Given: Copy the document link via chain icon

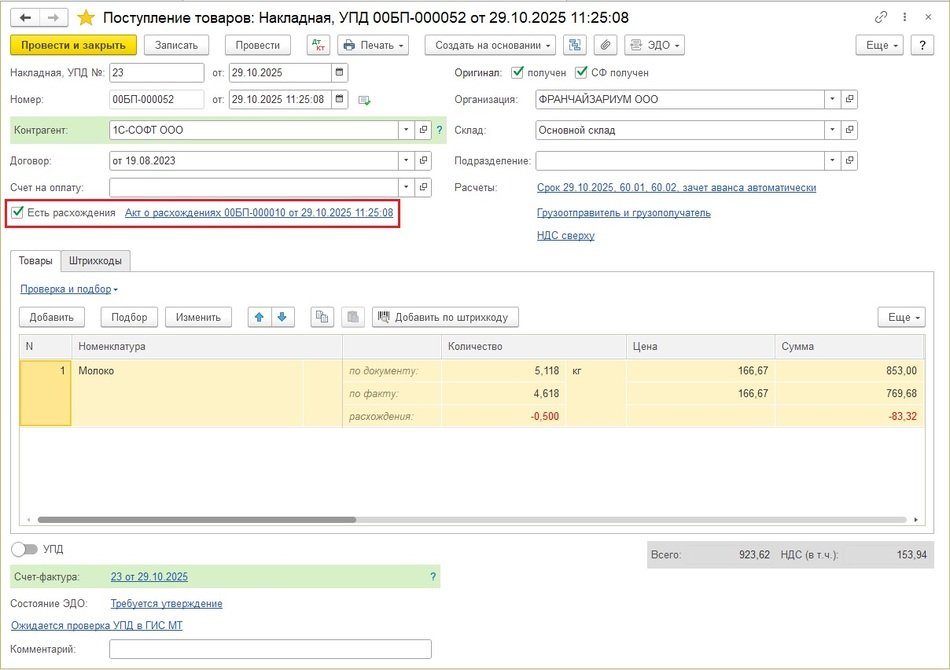Looking at the screenshot, I should (x=881, y=18).
